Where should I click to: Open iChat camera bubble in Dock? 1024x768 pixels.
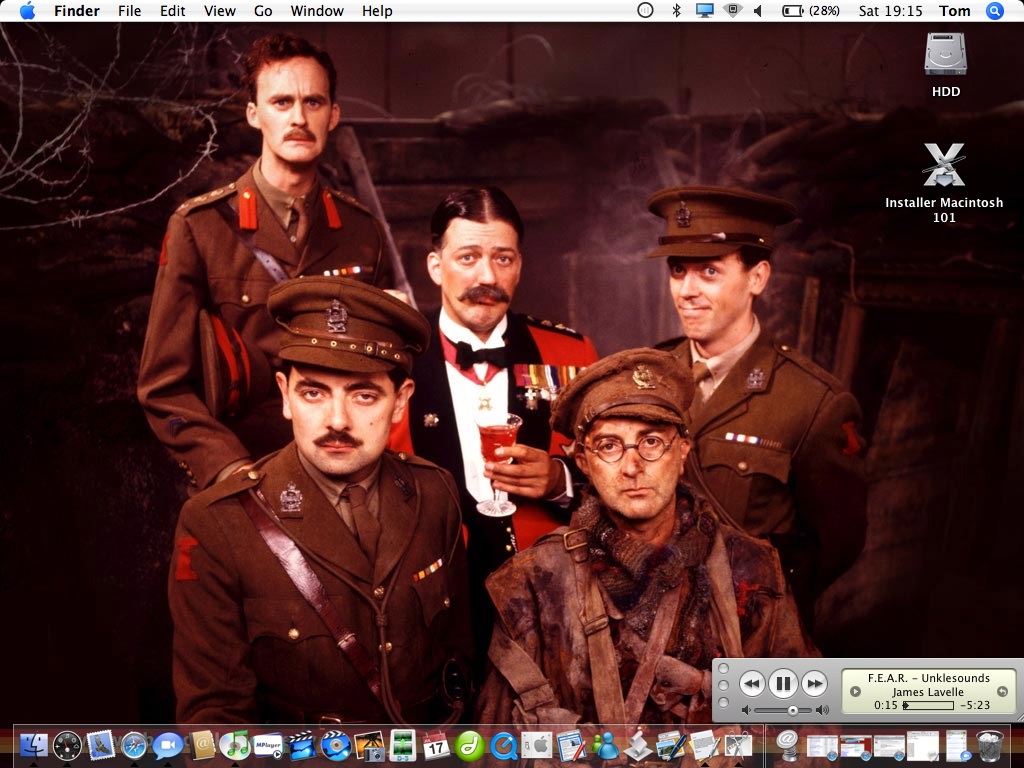click(168, 745)
